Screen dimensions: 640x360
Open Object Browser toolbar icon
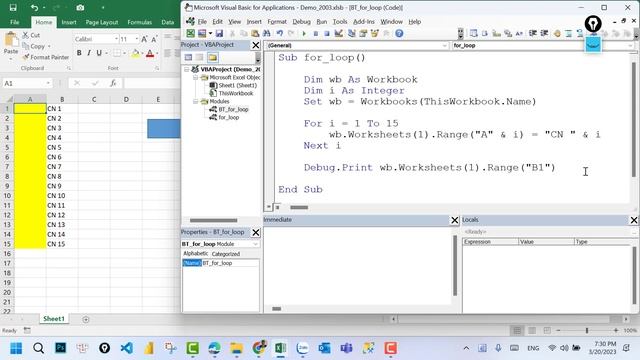(374, 33)
